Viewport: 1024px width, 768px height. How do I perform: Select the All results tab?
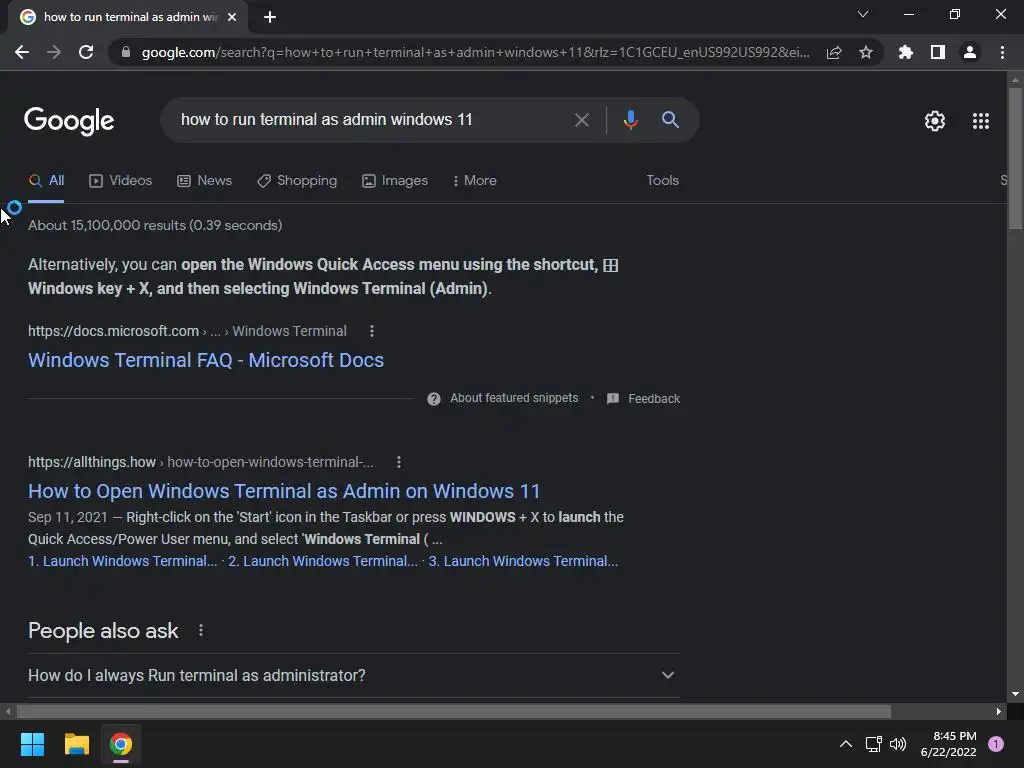46,181
